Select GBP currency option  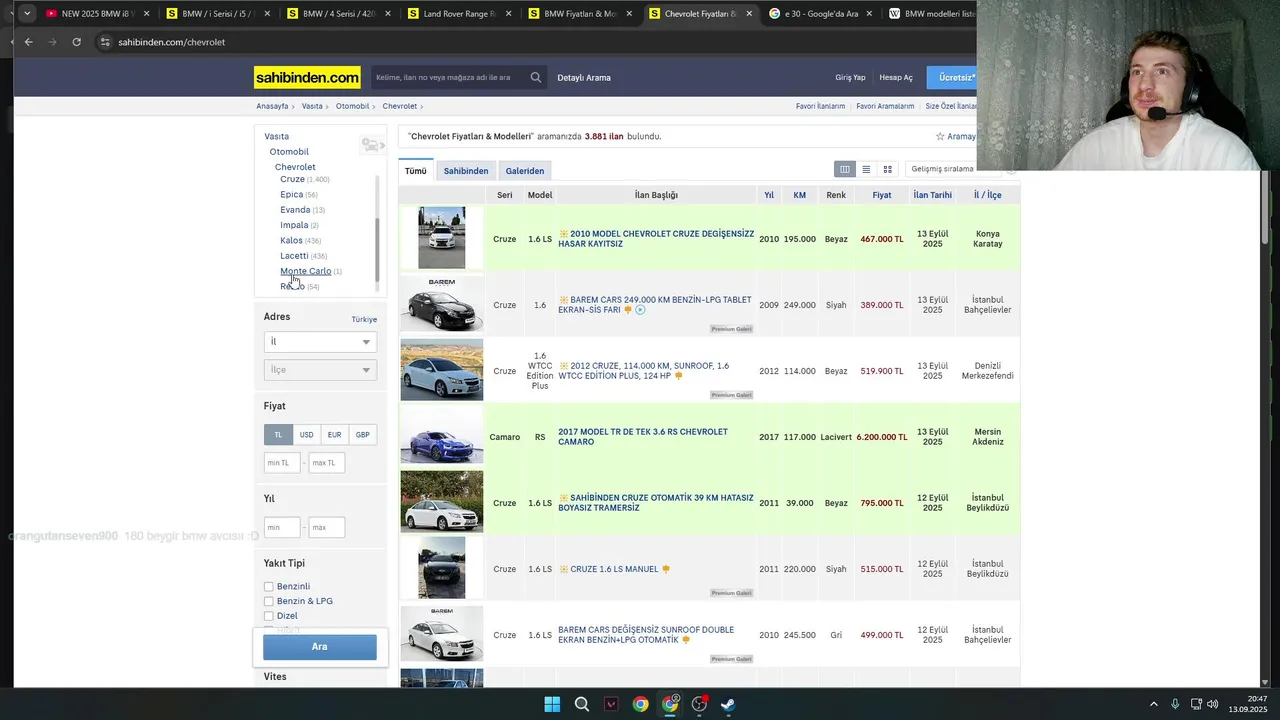362,434
